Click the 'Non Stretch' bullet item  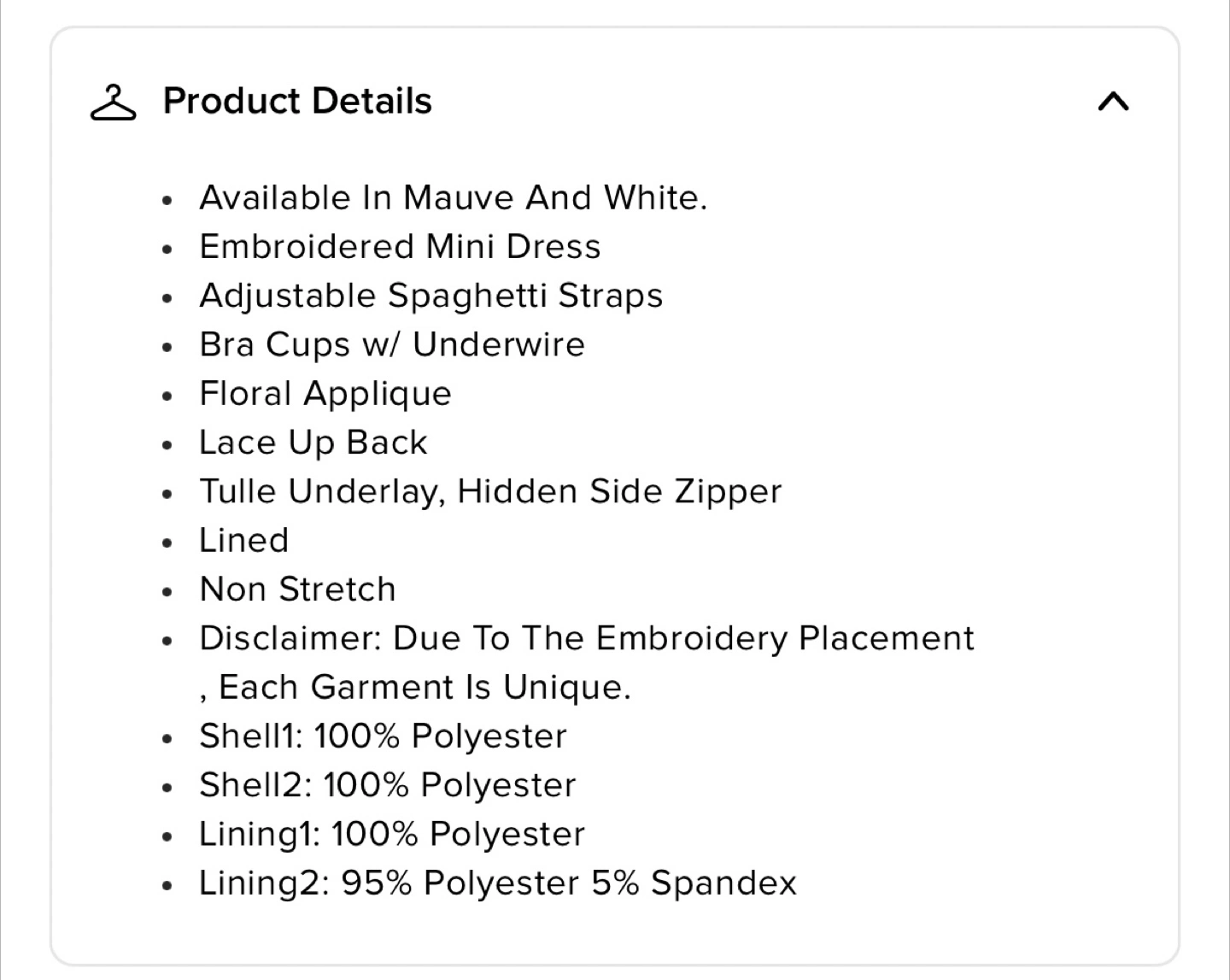point(297,590)
